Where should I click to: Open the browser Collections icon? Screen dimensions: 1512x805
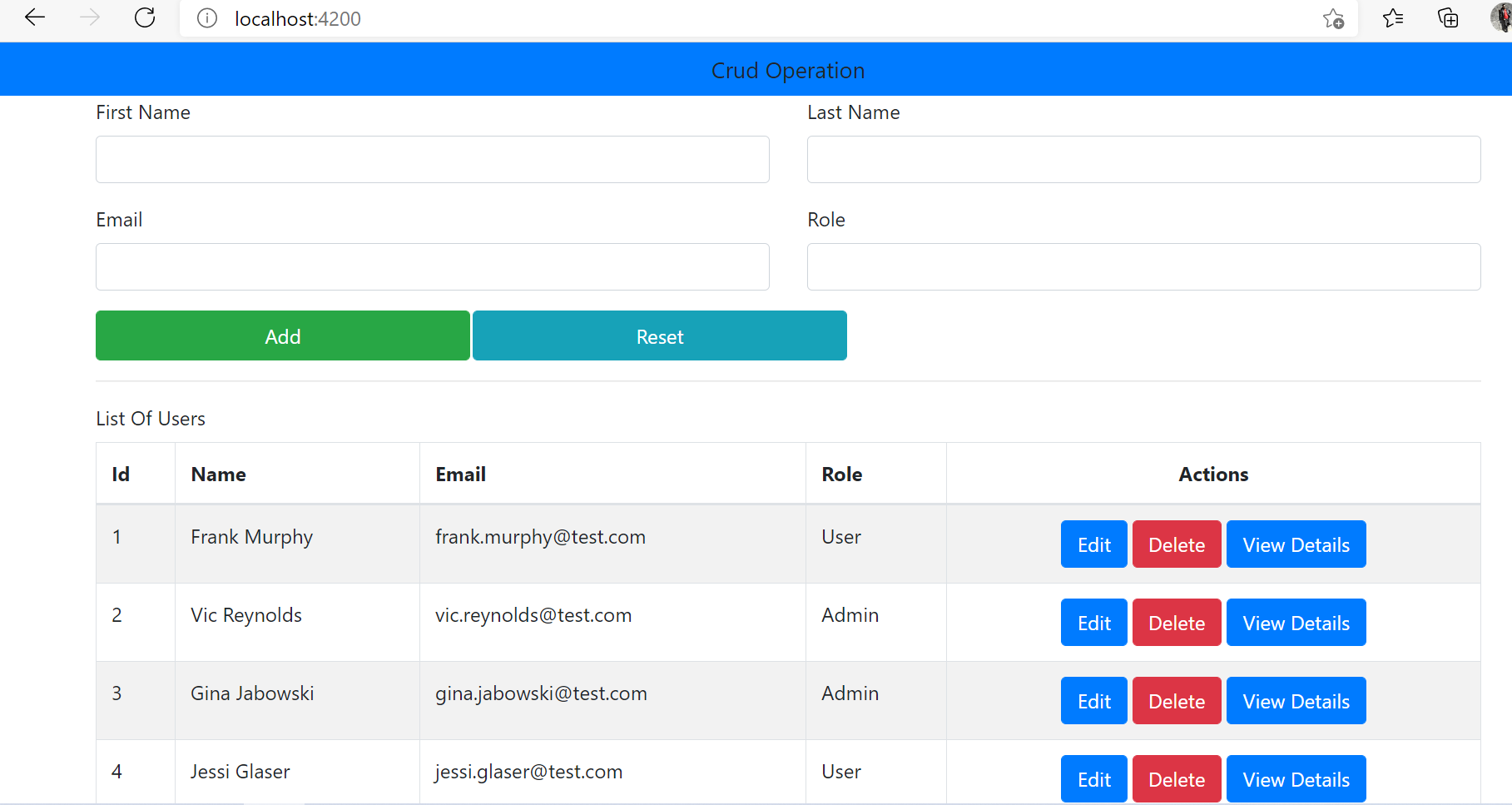tap(1448, 18)
